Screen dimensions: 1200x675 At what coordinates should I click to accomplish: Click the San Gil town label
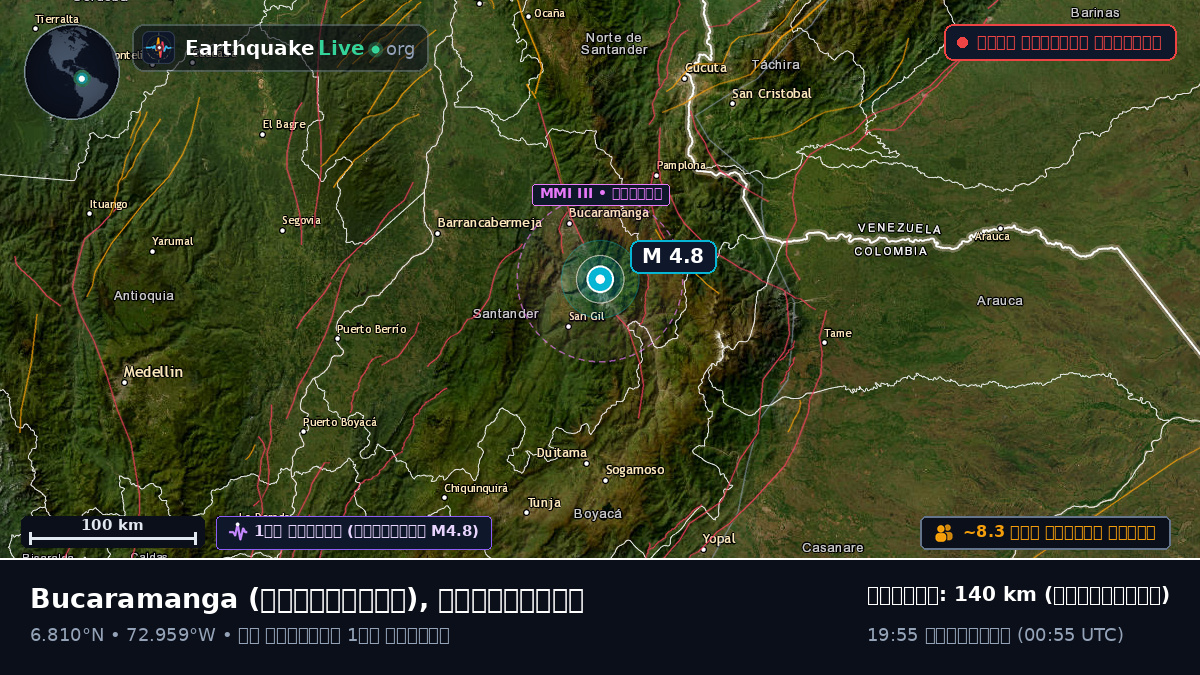[587, 317]
